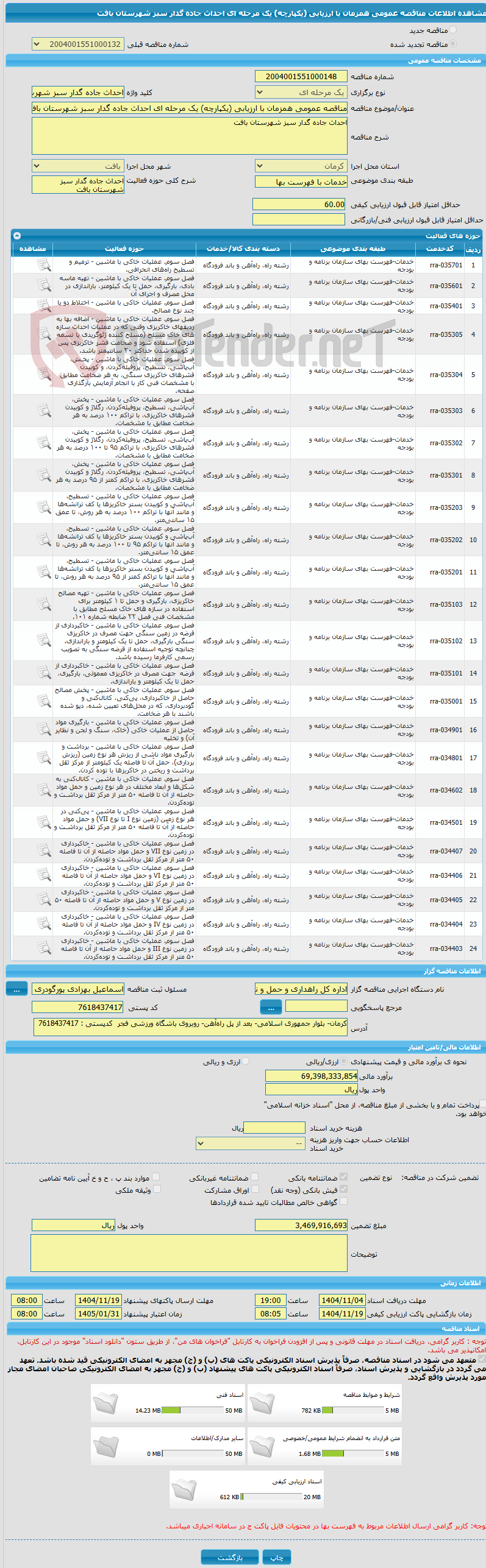Open the view icon for row rra-034501
Screen dimensions: 486x1568
[44, 822]
